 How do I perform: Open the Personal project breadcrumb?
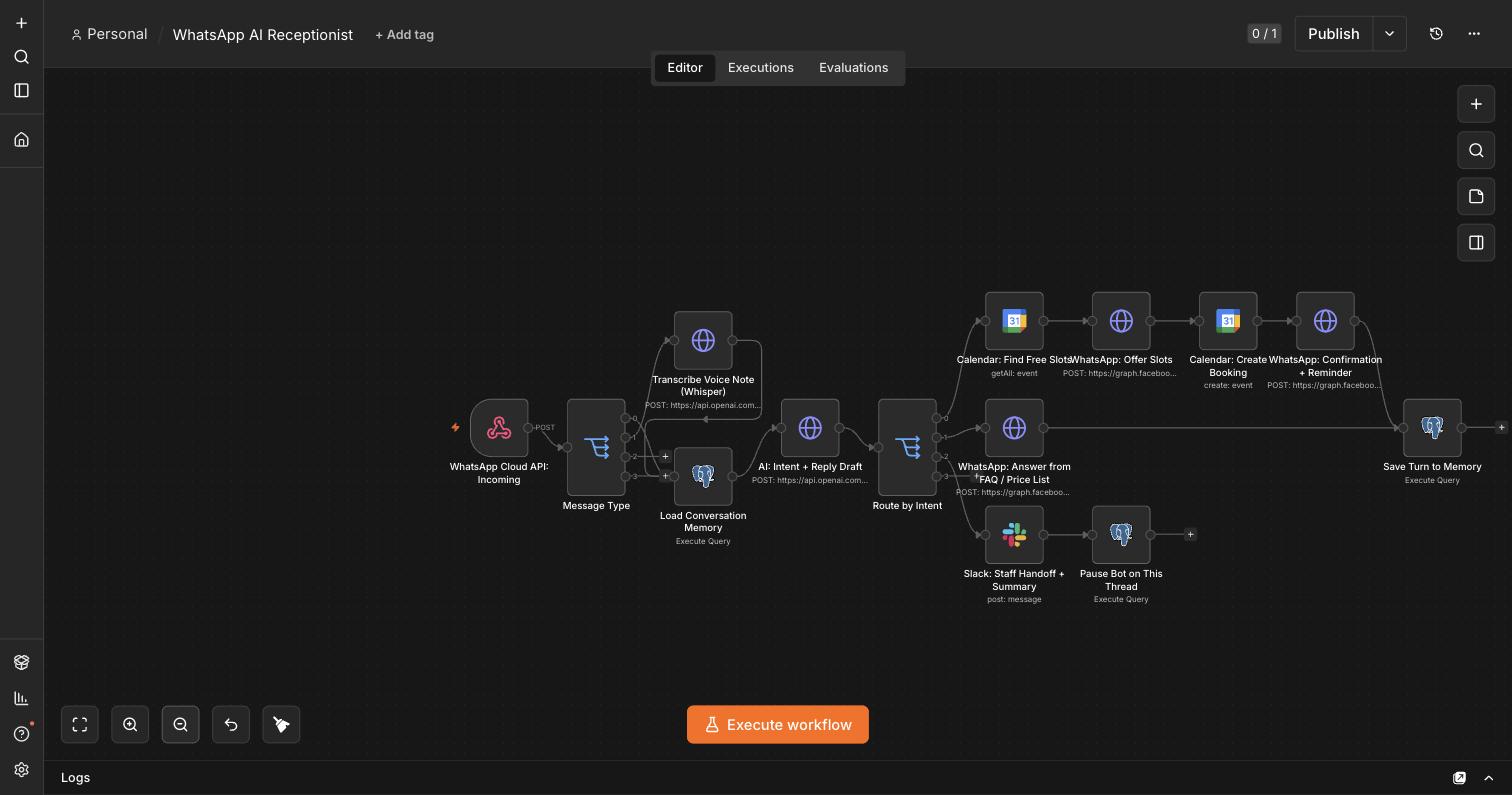109,34
